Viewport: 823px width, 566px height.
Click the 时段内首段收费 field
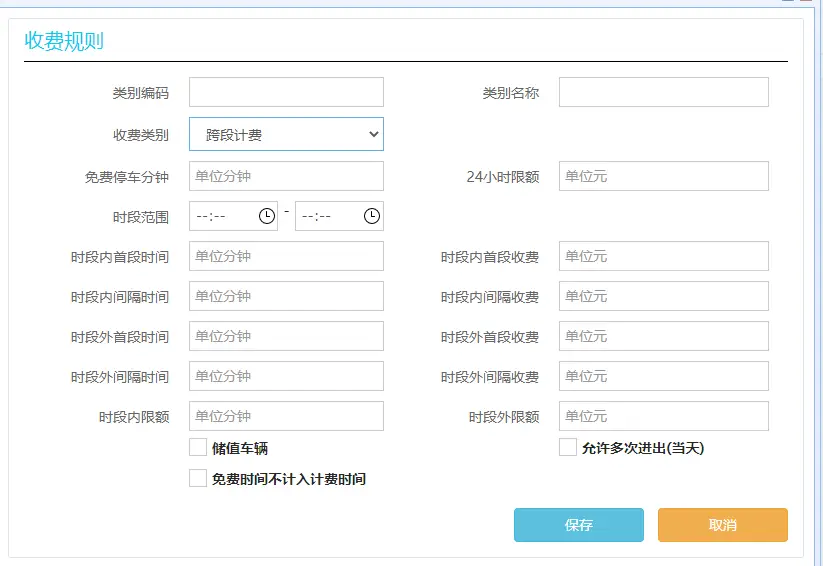[663, 256]
